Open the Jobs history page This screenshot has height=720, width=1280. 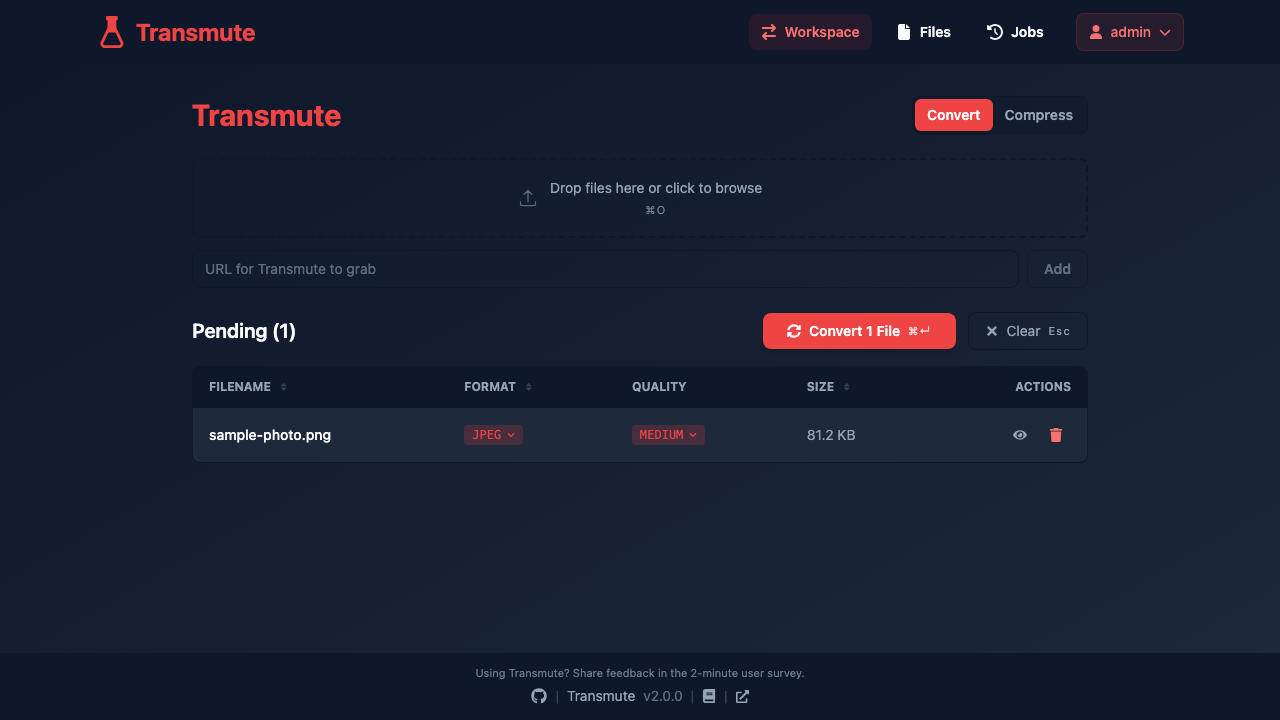(1015, 32)
